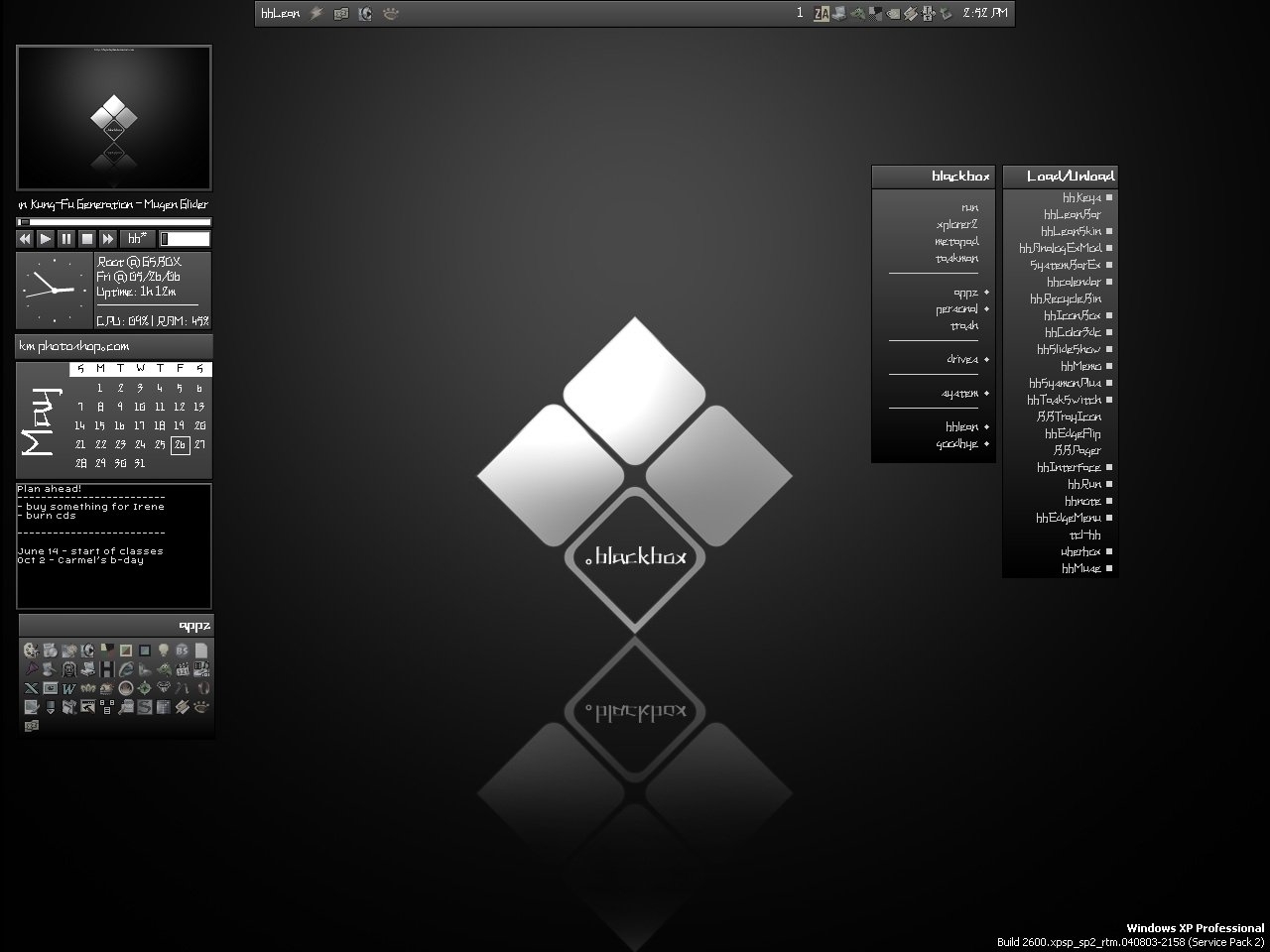The width and height of the screenshot is (1270, 952).
Task: Toggle the bbInterface plugin
Action: click(1061, 467)
